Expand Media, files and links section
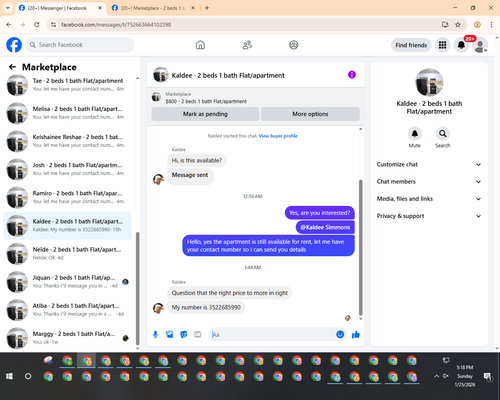Image resolution: width=500 pixels, height=400 pixels. pyautogui.click(x=429, y=199)
